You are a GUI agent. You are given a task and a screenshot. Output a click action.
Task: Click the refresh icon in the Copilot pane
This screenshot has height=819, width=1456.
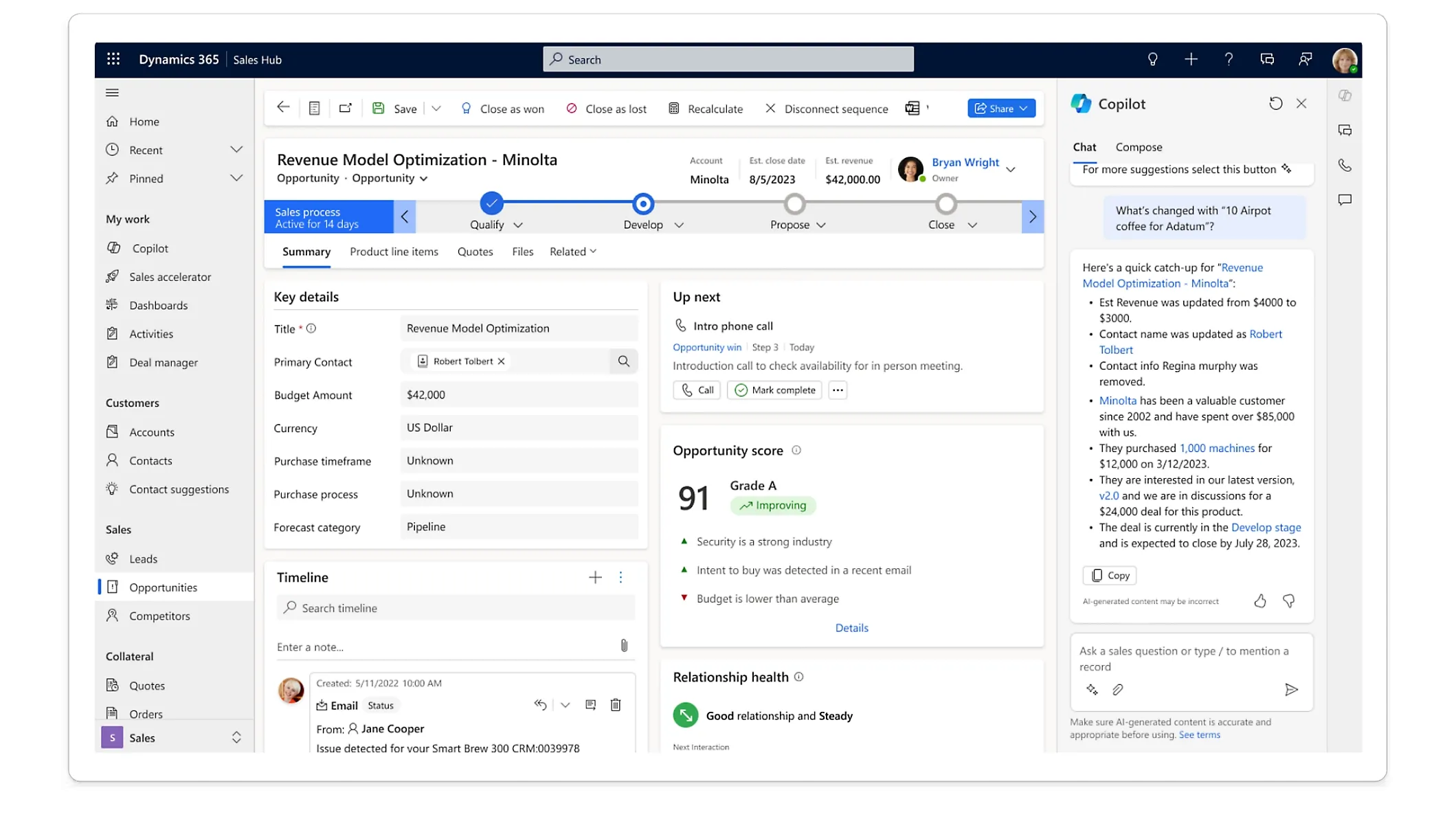coord(1276,103)
